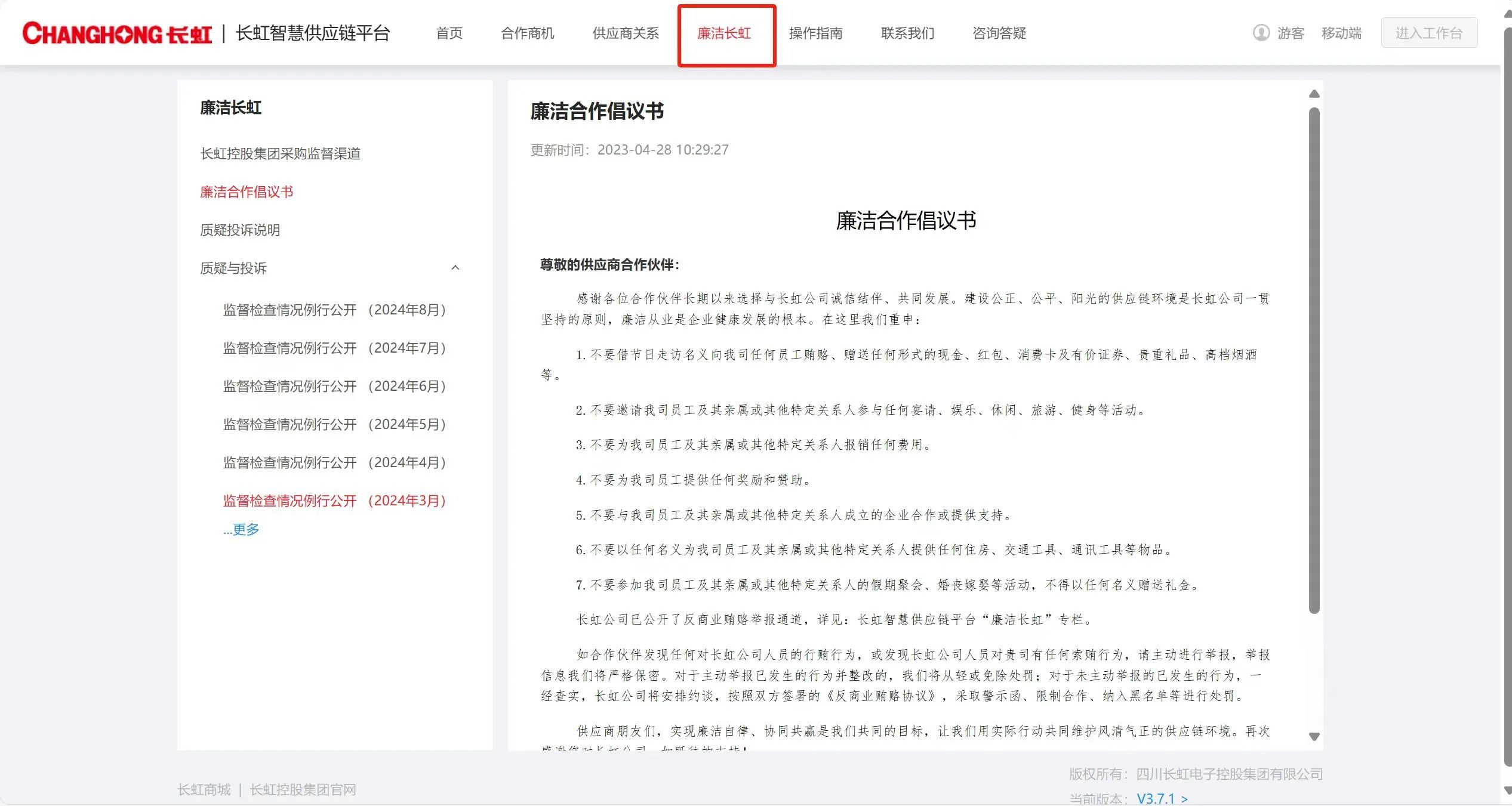Go to 联系我们 nav tab
Screen dimensions: 1512x806
pyautogui.click(x=907, y=33)
